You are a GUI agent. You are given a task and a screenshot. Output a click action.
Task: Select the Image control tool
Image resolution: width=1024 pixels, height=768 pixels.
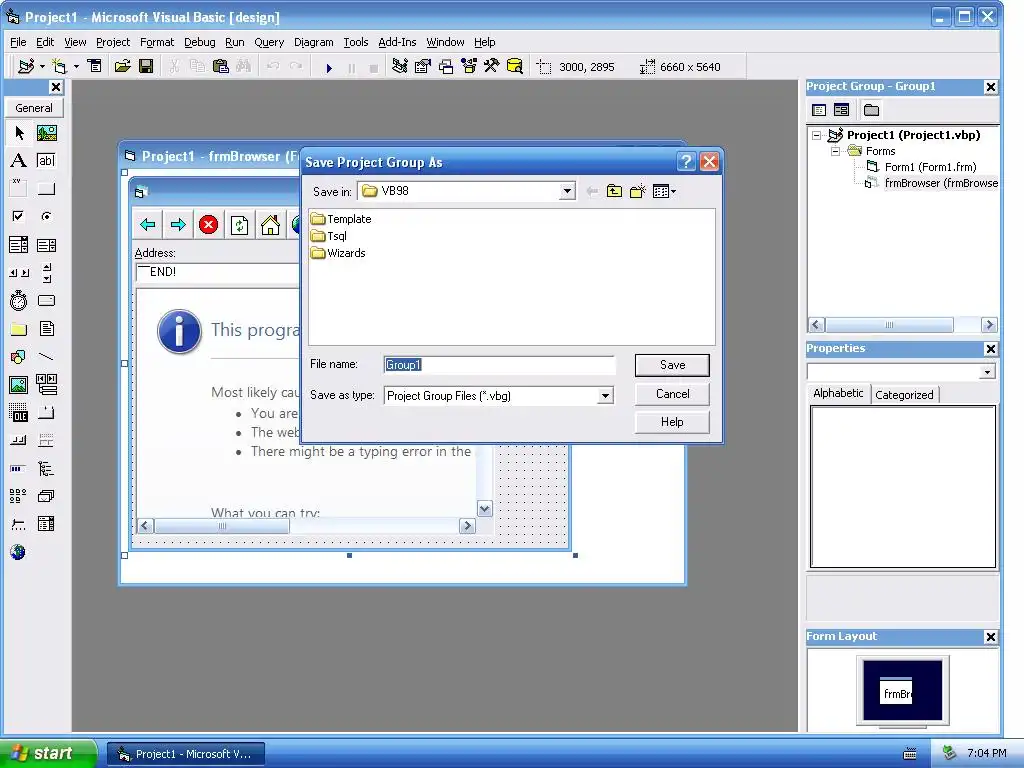19,385
